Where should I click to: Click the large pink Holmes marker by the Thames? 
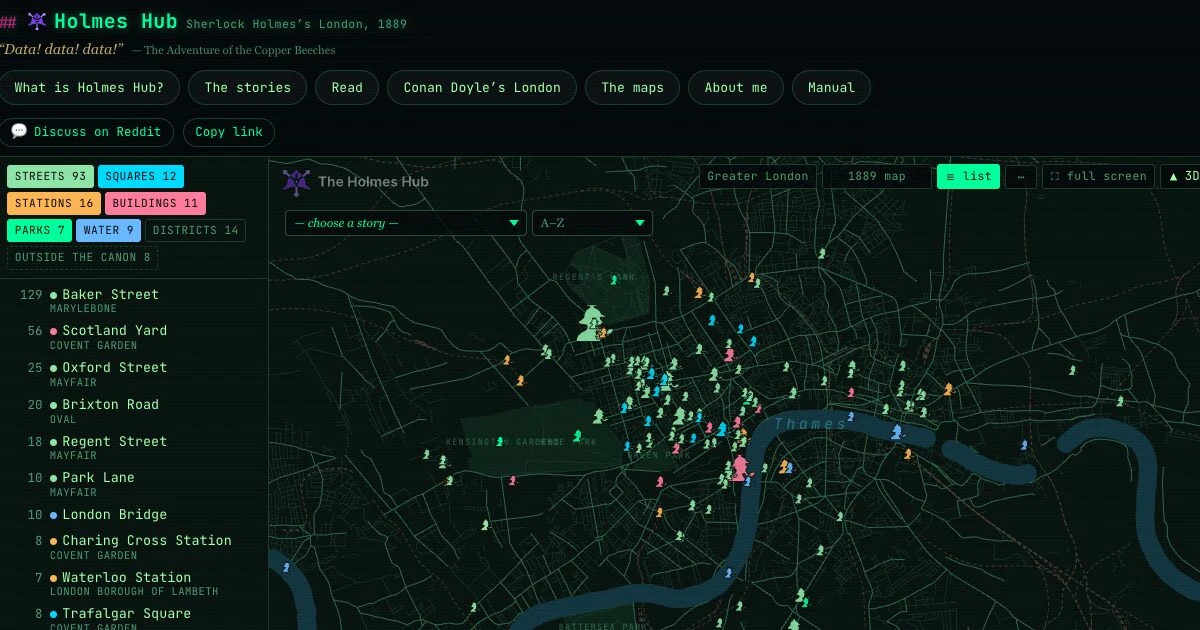click(740, 468)
